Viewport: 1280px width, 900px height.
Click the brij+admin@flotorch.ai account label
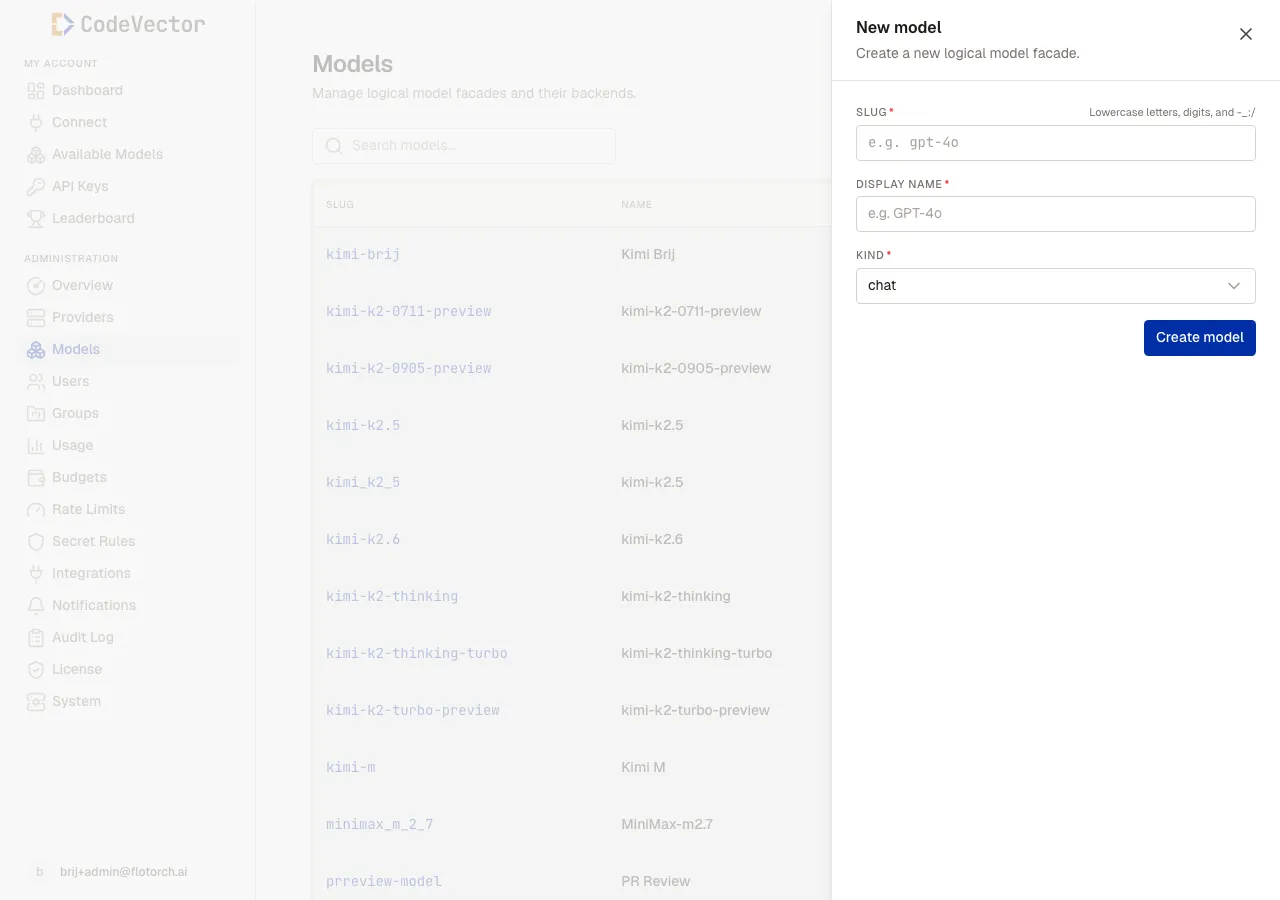point(124,872)
